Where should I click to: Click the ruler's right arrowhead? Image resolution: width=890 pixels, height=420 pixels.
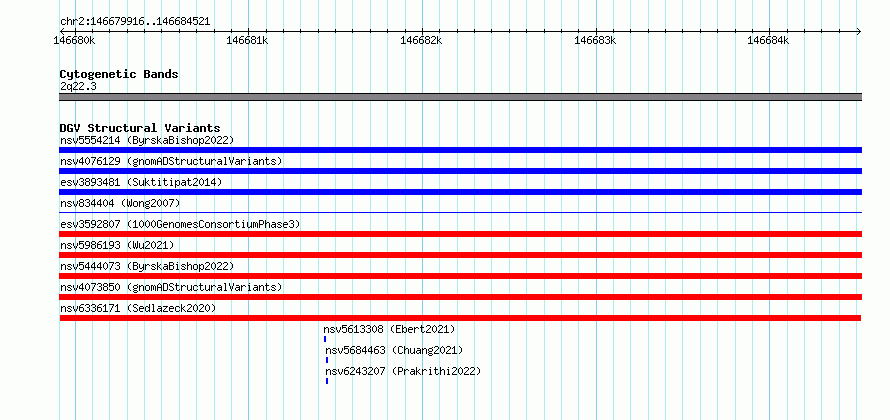(858, 31)
